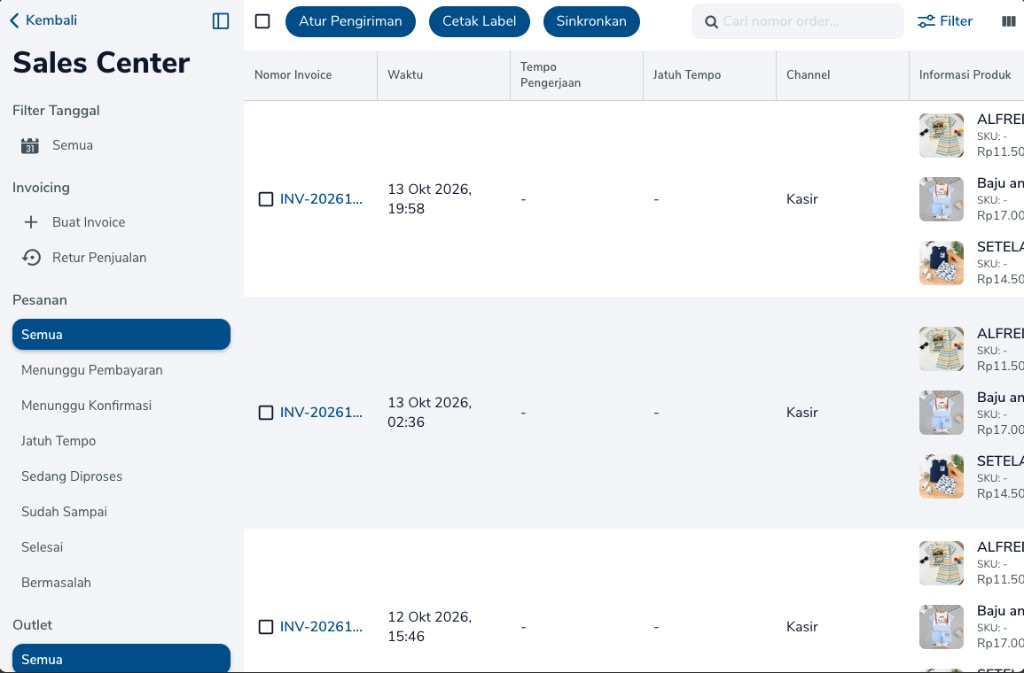Image resolution: width=1024 pixels, height=673 pixels.
Task: Tick the select-all checkbox in toolbar
Action: (x=263, y=22)
